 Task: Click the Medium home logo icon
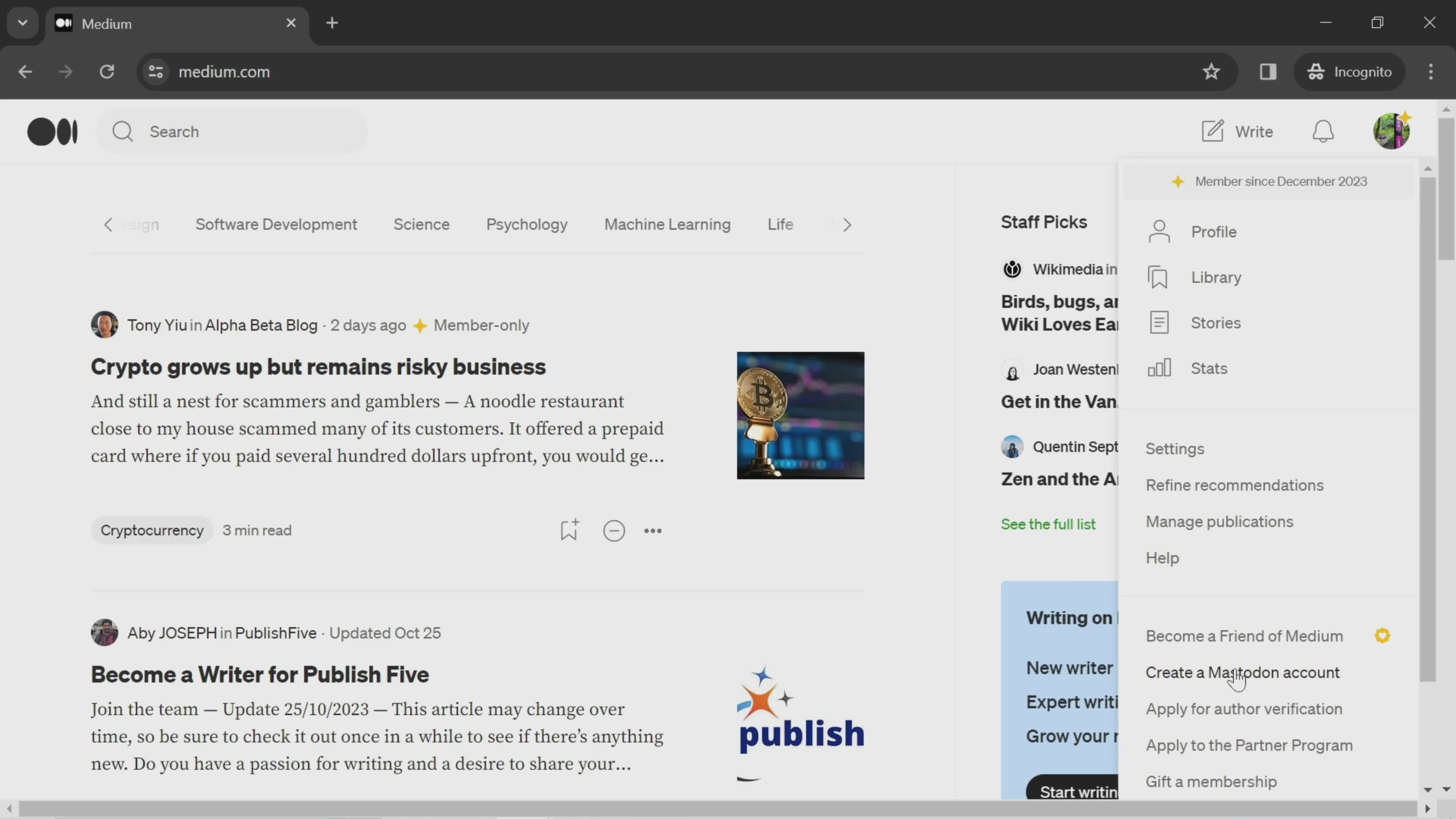52,131
